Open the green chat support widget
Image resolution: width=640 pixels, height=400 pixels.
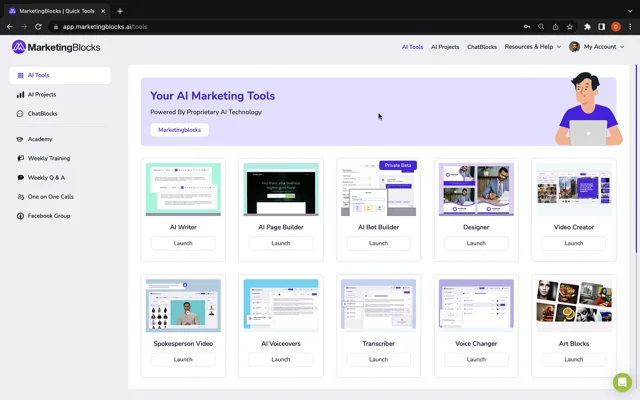click(x=622, y=382)
